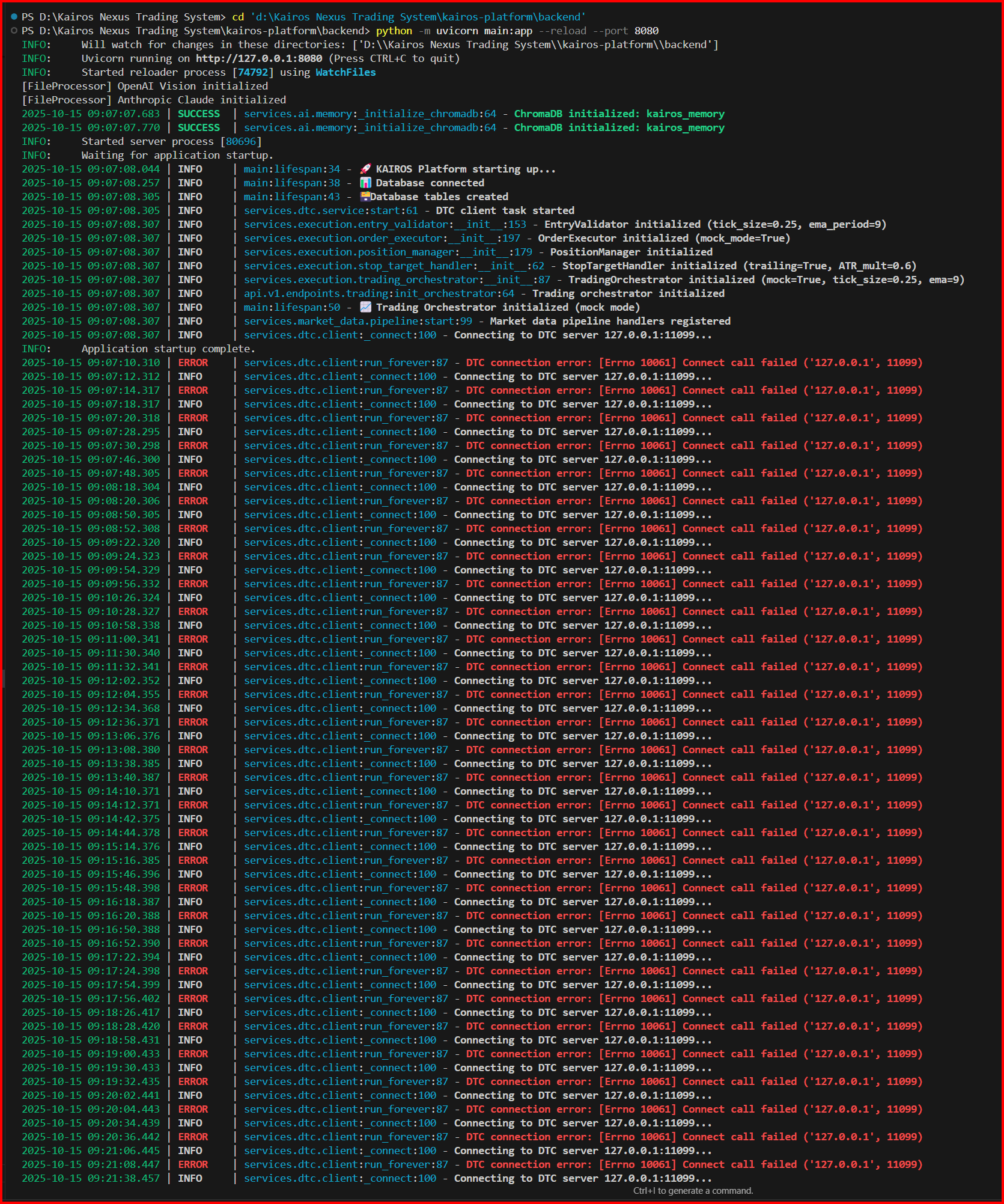Click the ERROR label at 09:07:10.310
The height and width of the screenshot is (1204, 1004).
click(193, 362)
